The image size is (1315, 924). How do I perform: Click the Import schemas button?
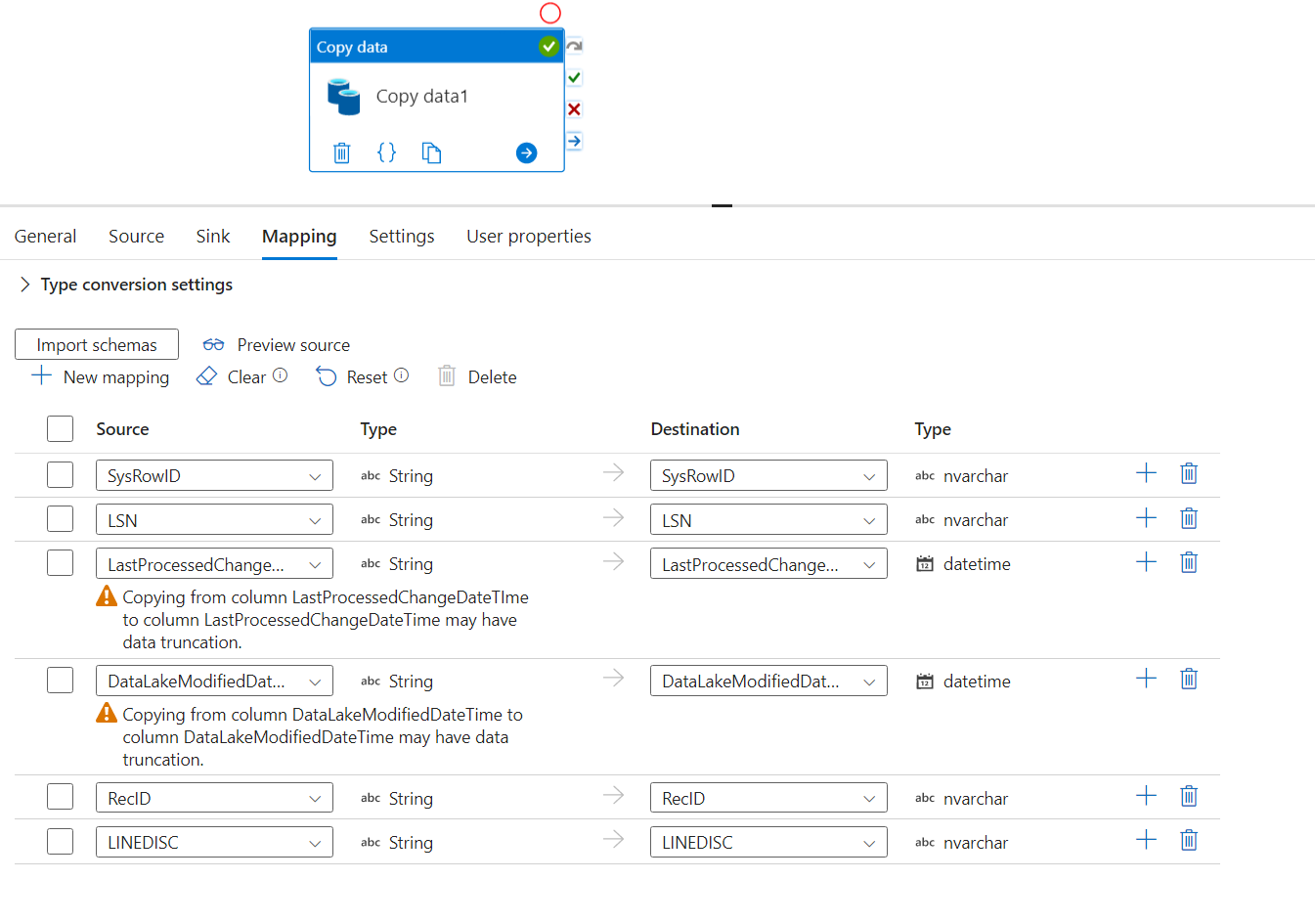click(97, 344)
